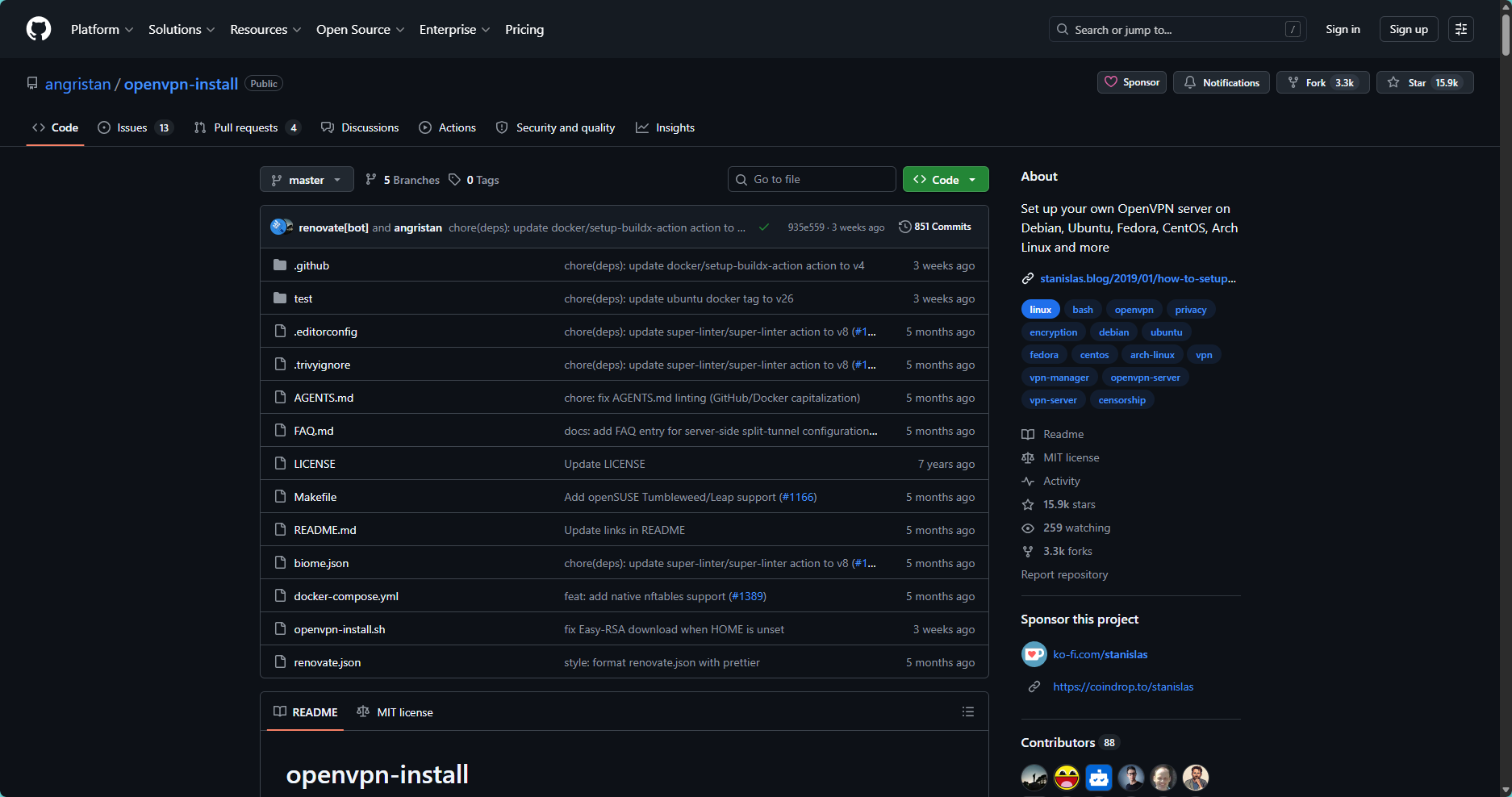Click the test folder icon
The image size is (1512, 797).
(280, 298)
